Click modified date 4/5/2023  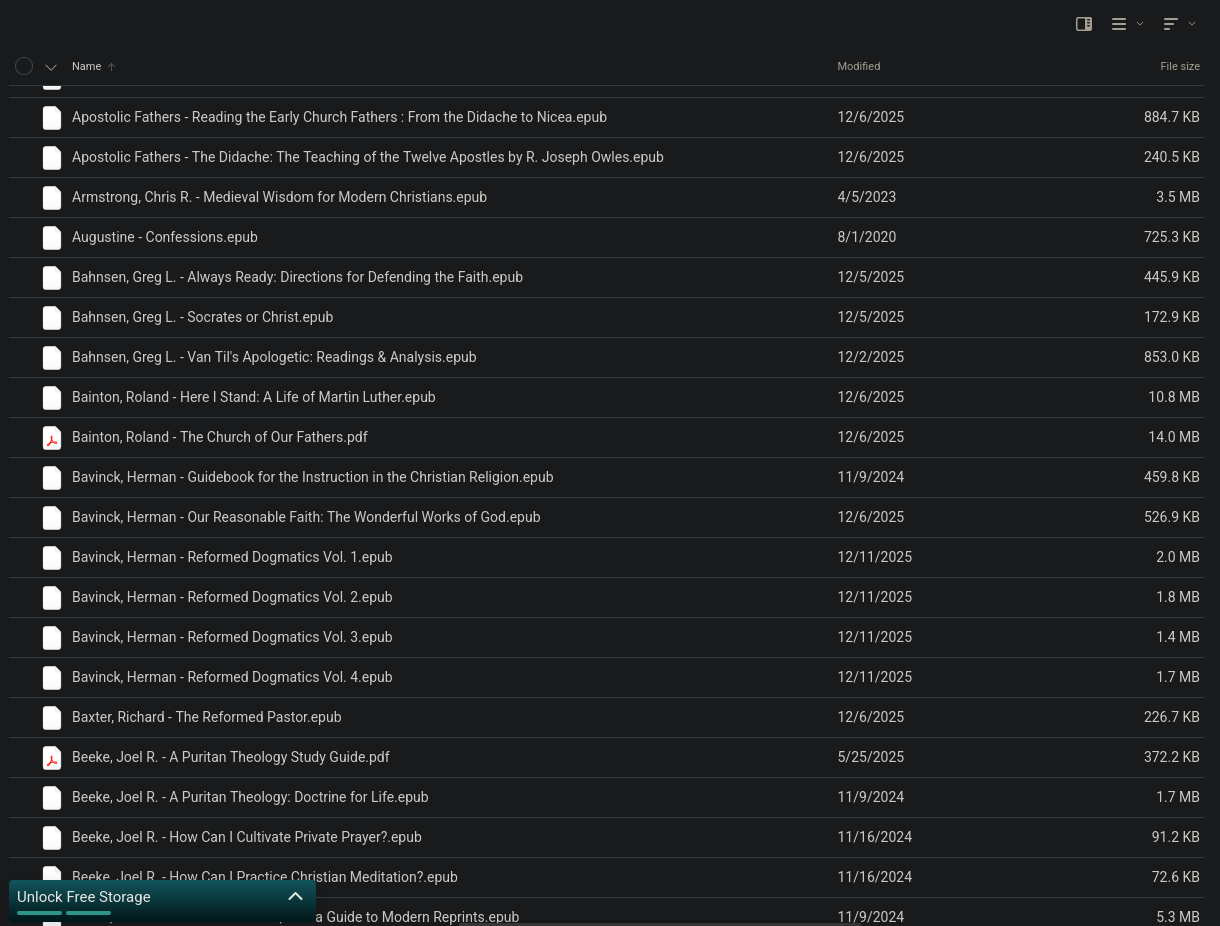pyautogui.click(x=867, y=197)
